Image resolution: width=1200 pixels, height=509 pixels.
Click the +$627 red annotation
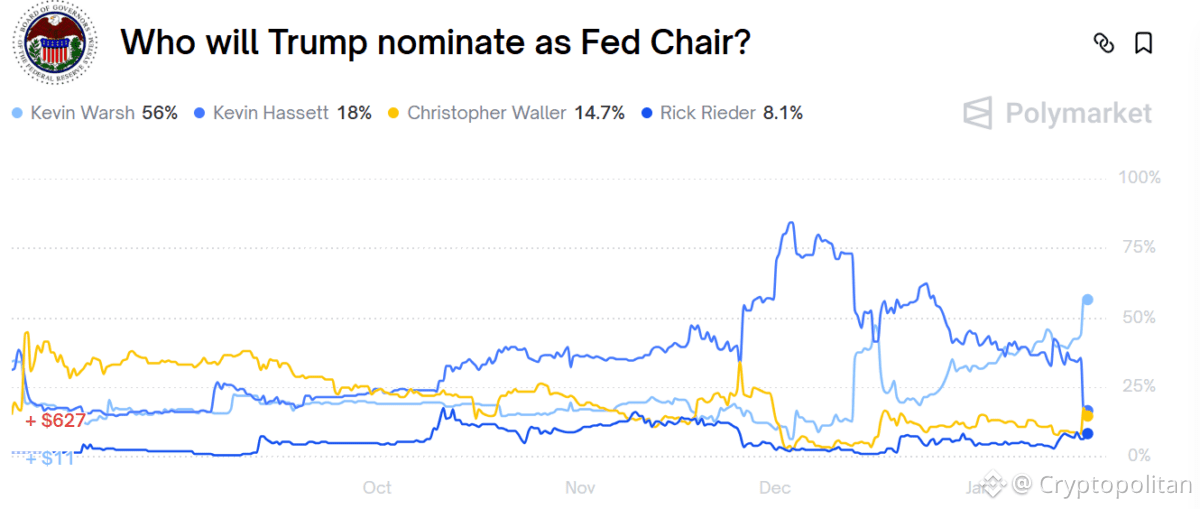coord(56,421)
